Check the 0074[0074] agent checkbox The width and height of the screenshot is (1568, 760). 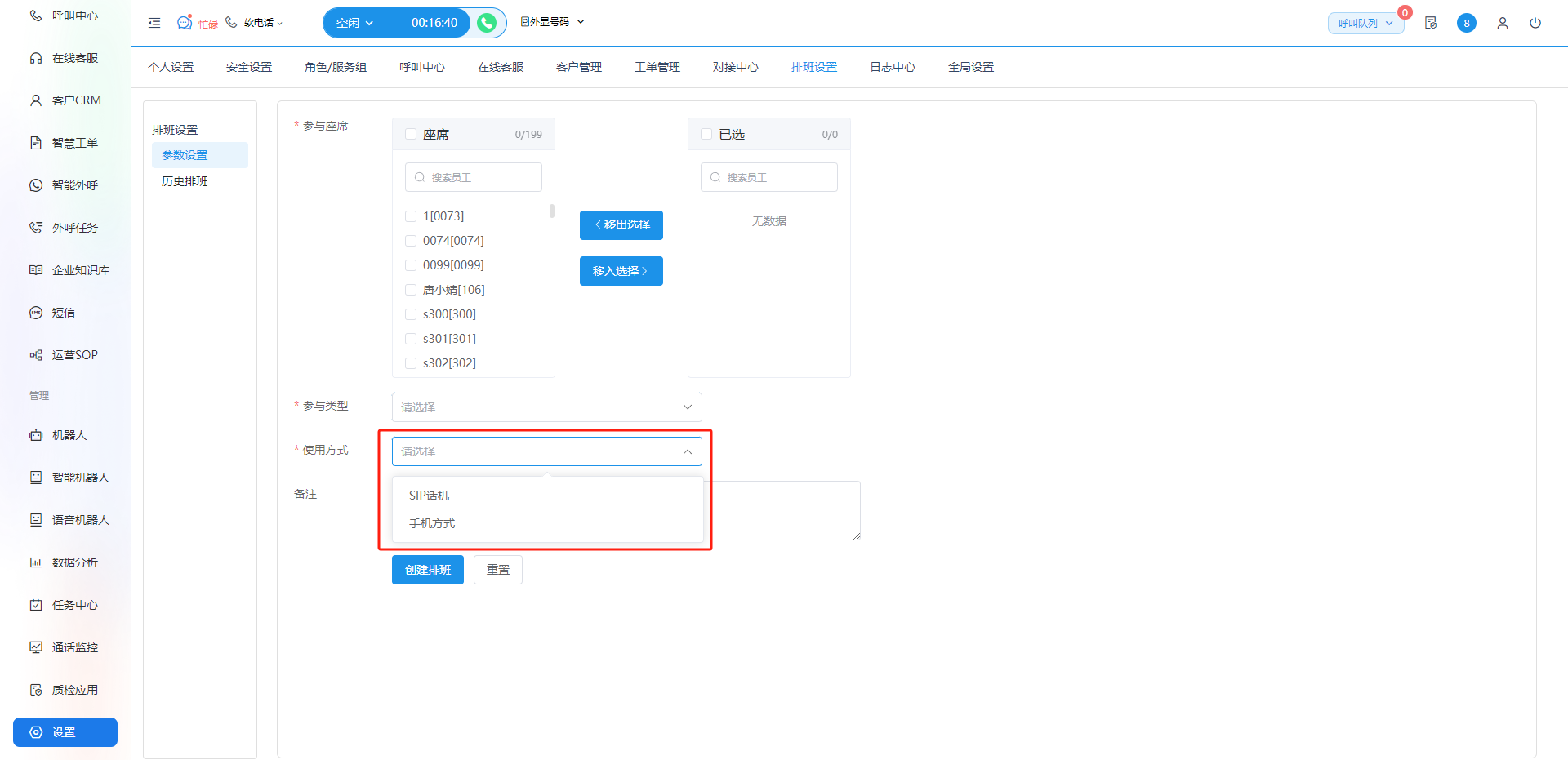click(411, 241)
